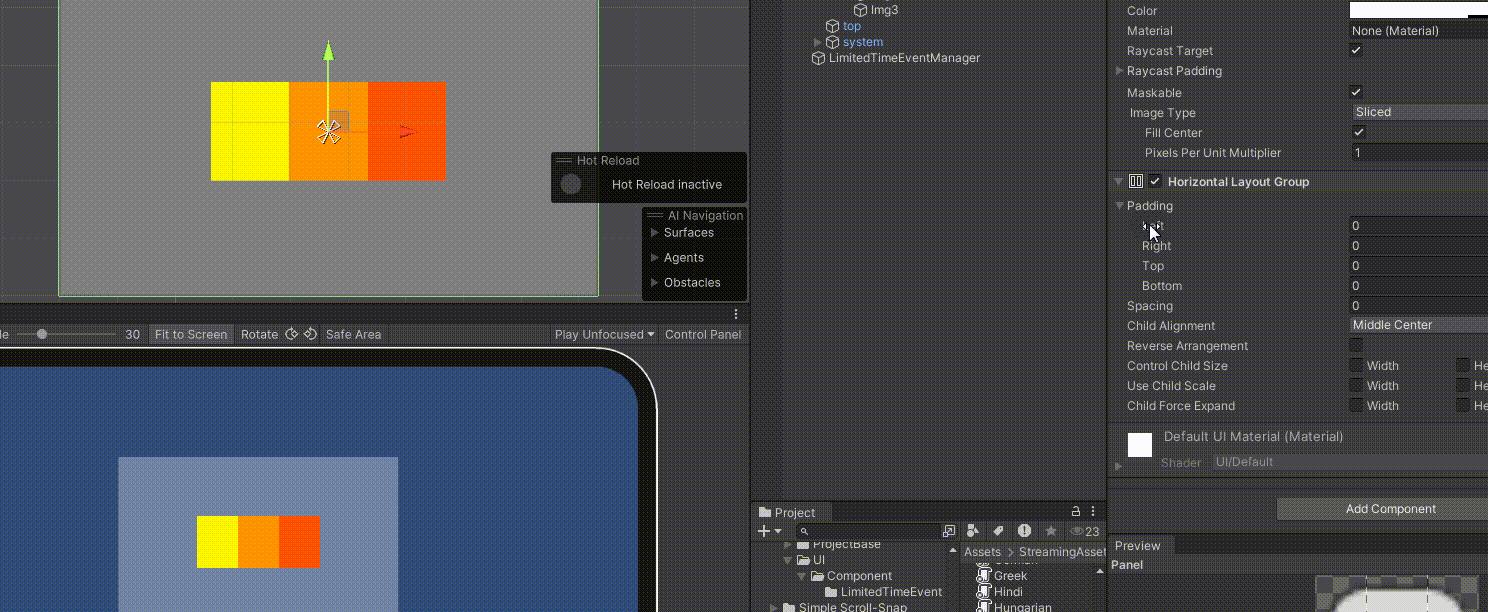The image size is (1488, 612).
Task: Open the simulator Control Panel
Action: tap(703, 334)
